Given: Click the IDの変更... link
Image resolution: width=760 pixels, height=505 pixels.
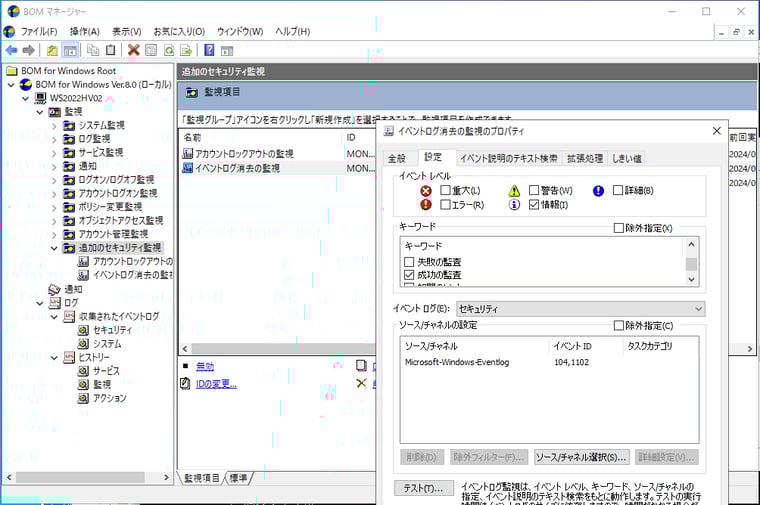Looking at the screenshot, I should click(216, 384).
